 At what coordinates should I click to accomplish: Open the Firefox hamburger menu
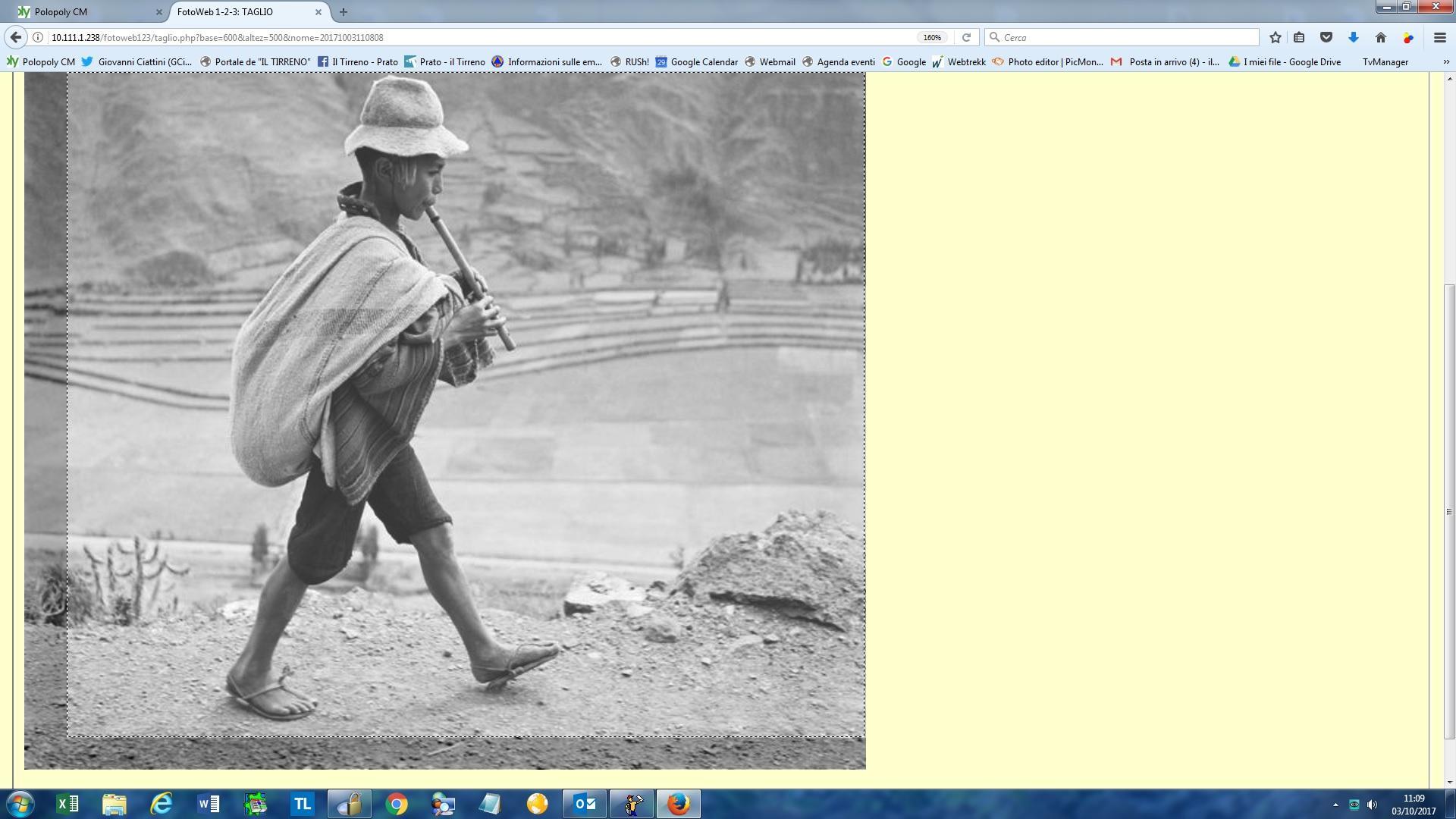(1439, 37)
